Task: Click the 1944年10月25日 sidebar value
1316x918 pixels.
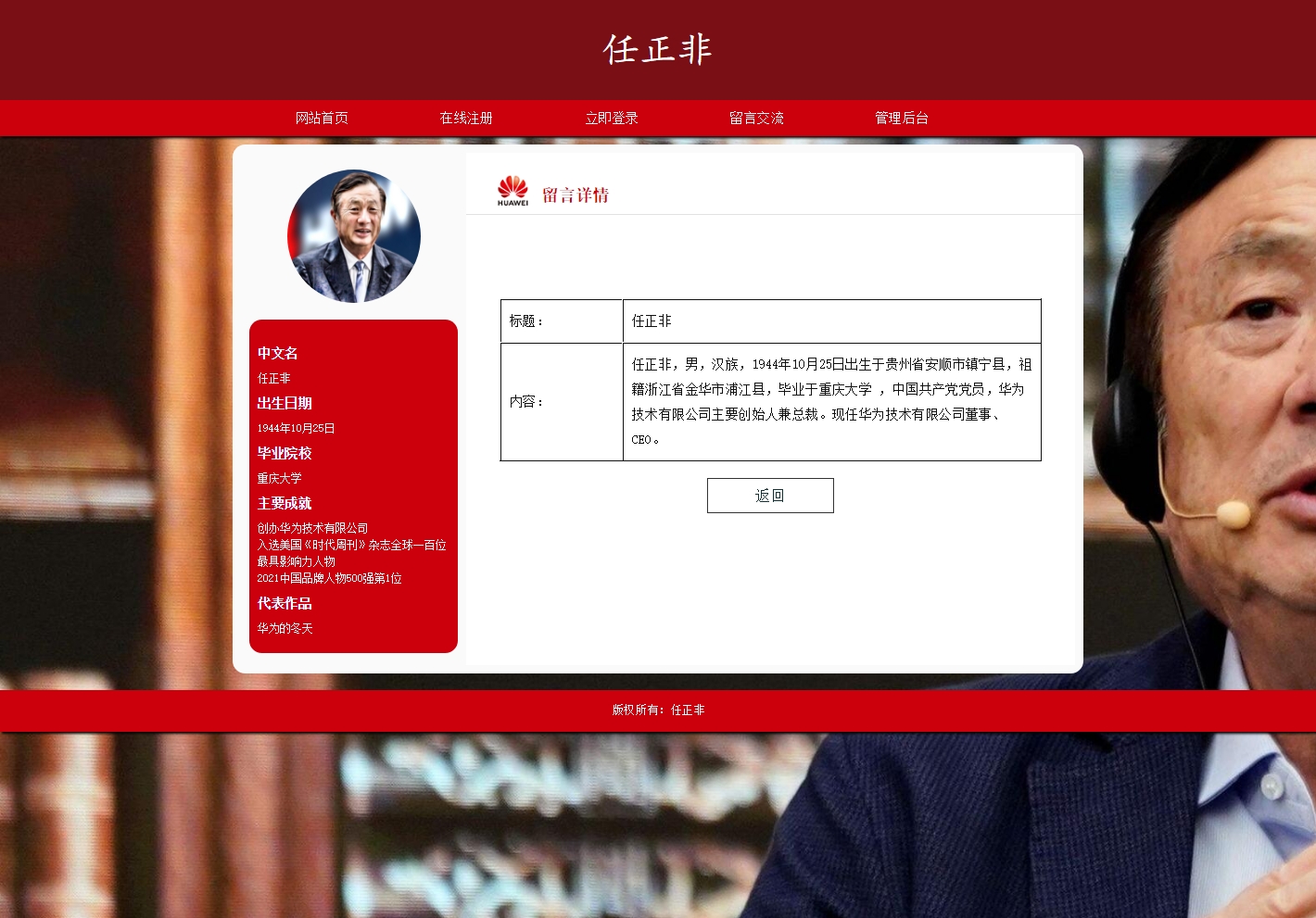Action: 296,428
